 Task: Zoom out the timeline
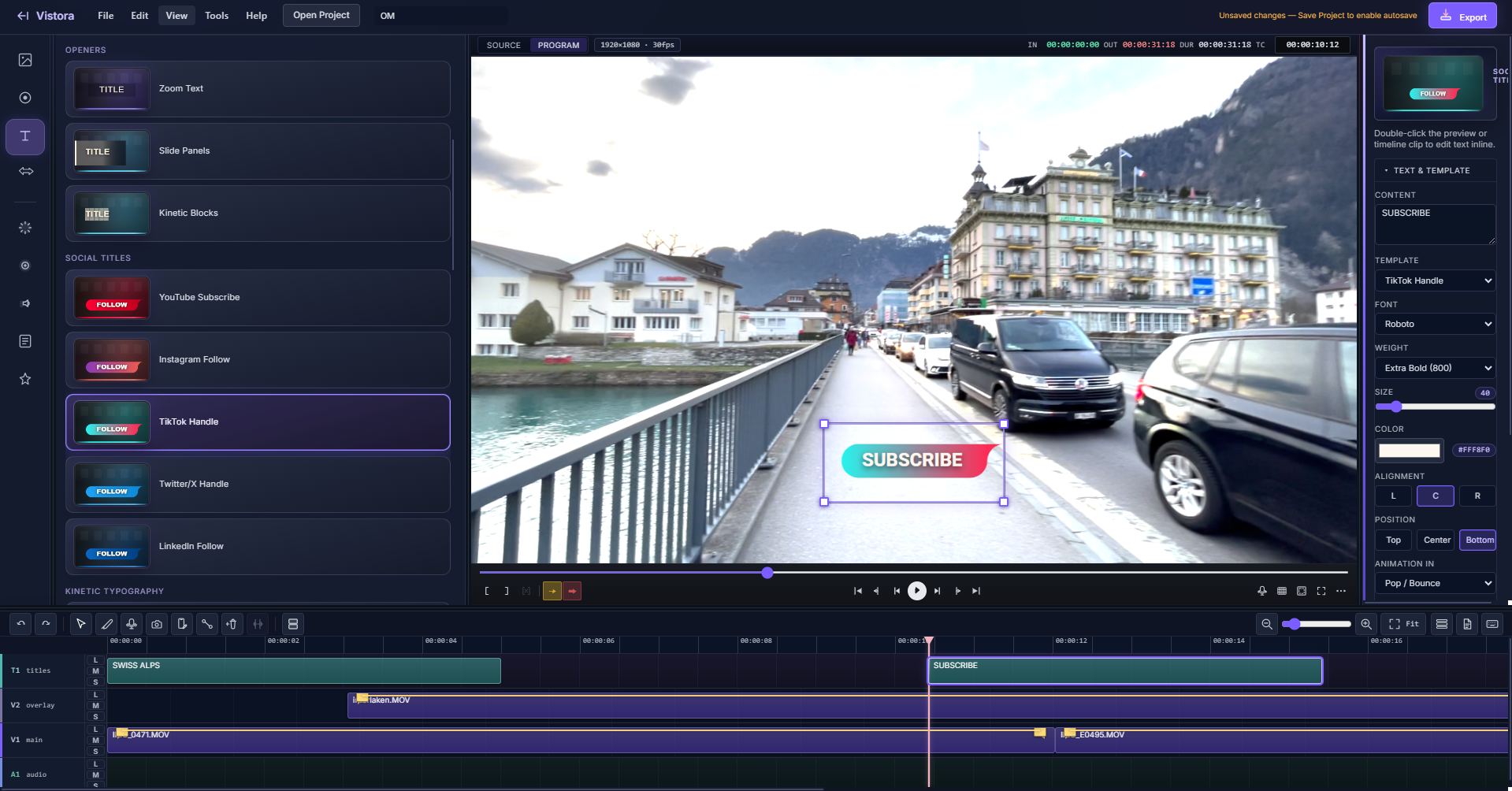1267,624
